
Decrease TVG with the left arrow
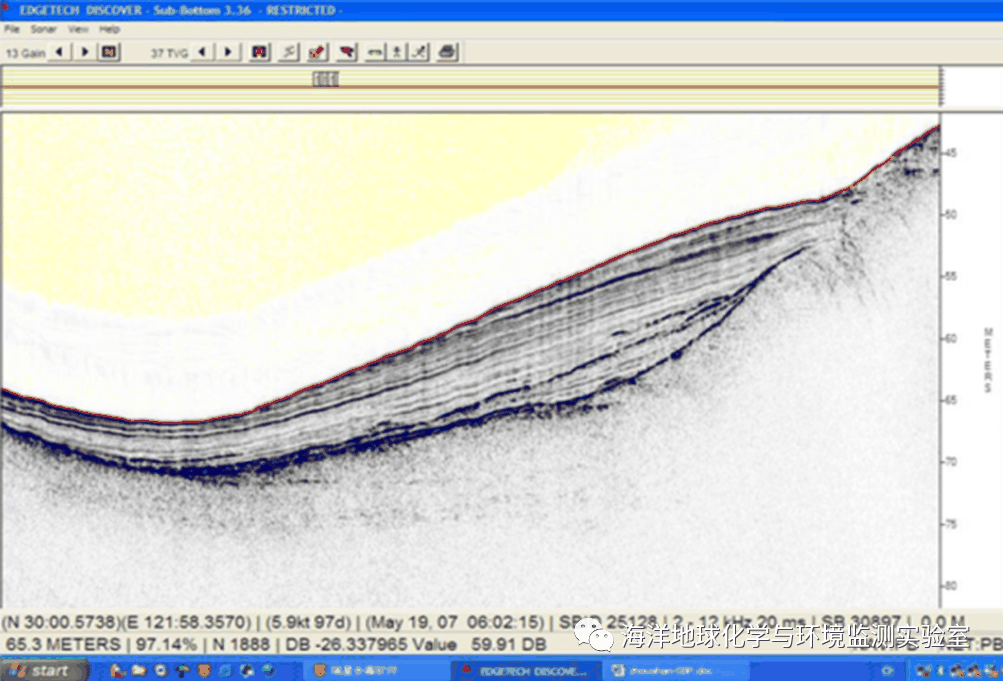pyautogui.click(x=204, y=51)
